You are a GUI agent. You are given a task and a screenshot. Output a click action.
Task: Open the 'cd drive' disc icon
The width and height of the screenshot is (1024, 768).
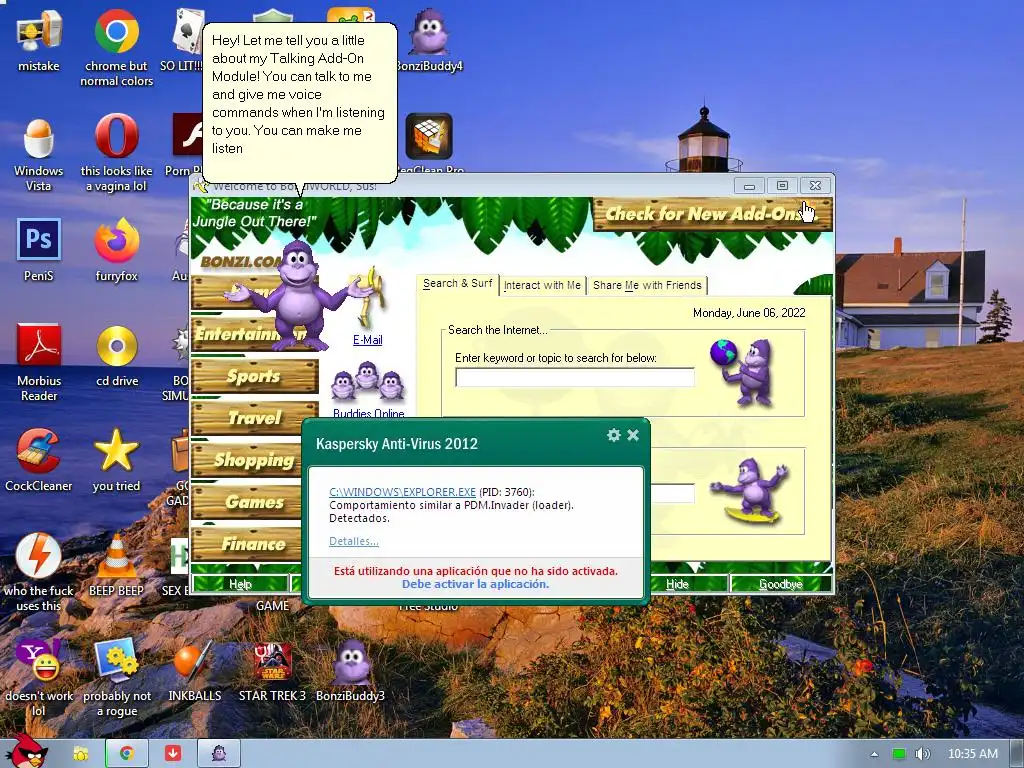pos(117,345)
